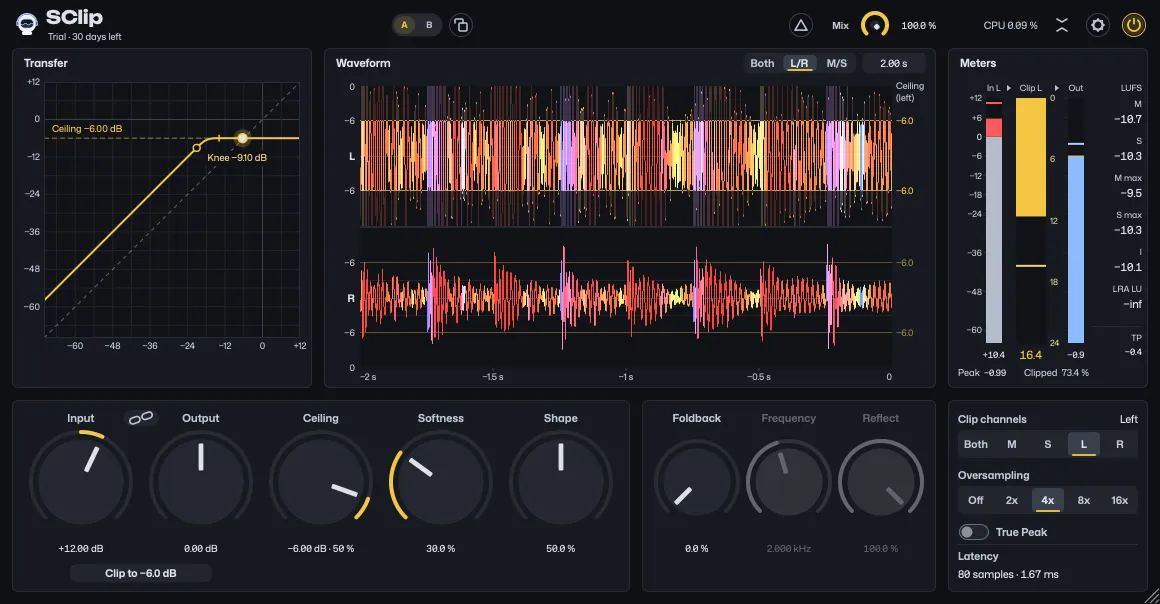1160x604 pixels.
Task: Select preset slot A
Action: pyautogui.click(x=404, y=25)
